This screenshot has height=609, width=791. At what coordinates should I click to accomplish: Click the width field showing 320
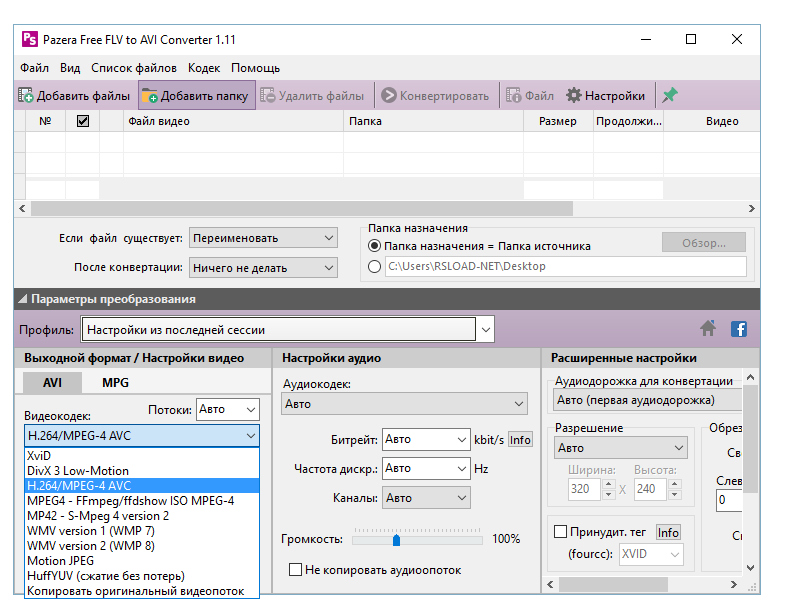(584, 489)
